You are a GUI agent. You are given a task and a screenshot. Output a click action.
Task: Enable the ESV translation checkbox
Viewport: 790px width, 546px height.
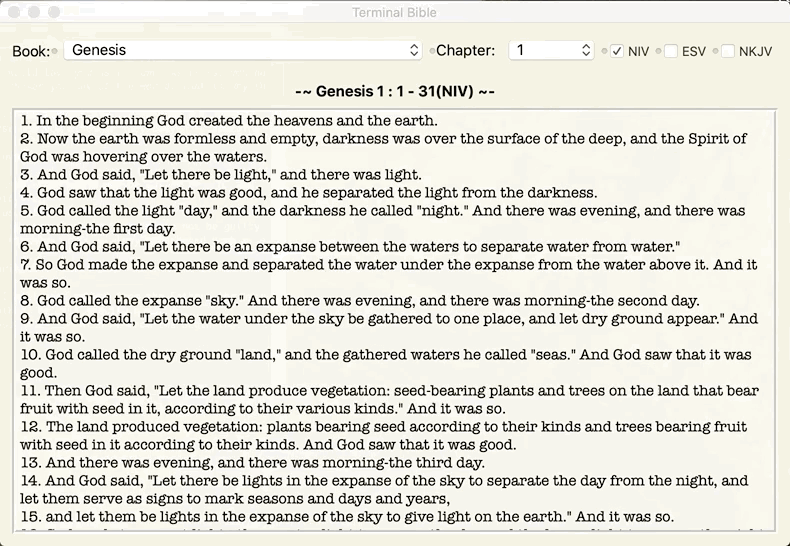click(x=671, y=51)
